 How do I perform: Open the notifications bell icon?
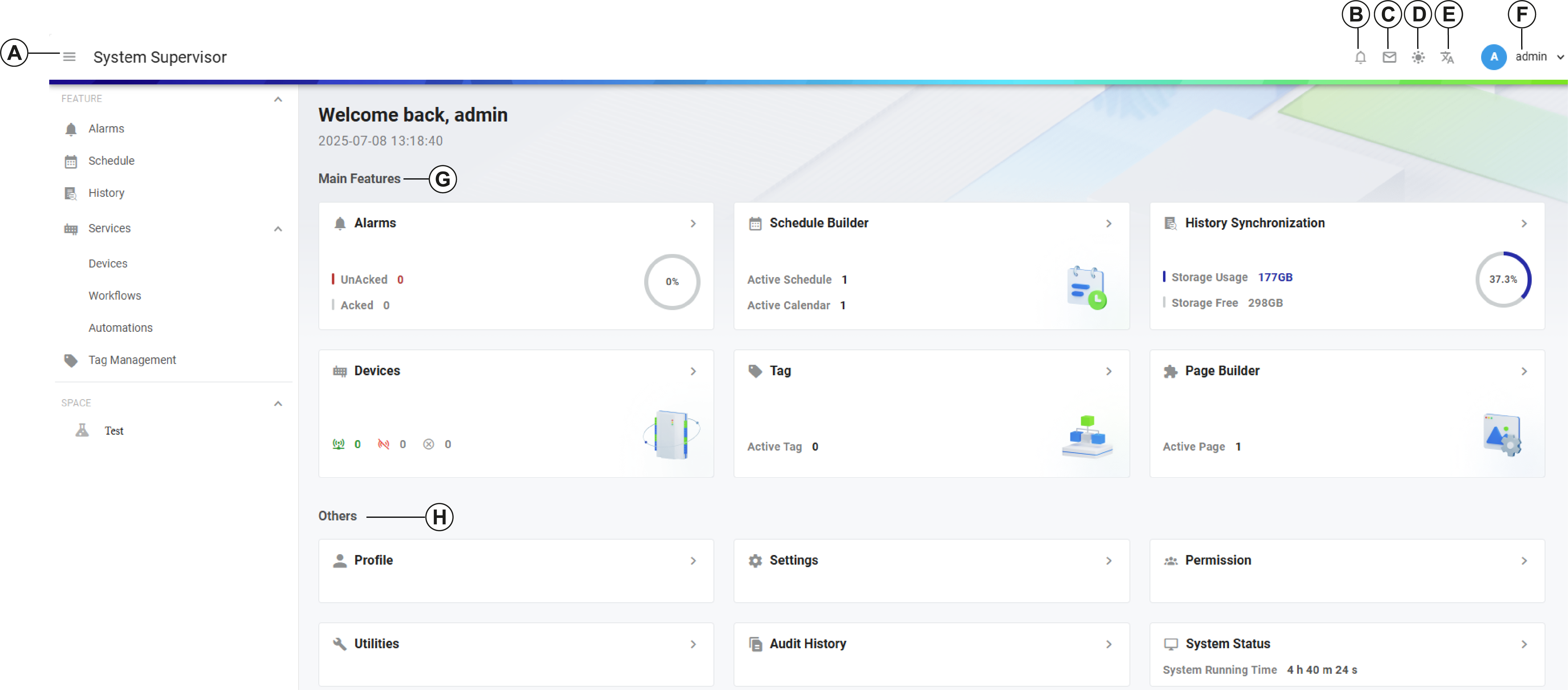pyautogui.click(x=1360, y=57)
